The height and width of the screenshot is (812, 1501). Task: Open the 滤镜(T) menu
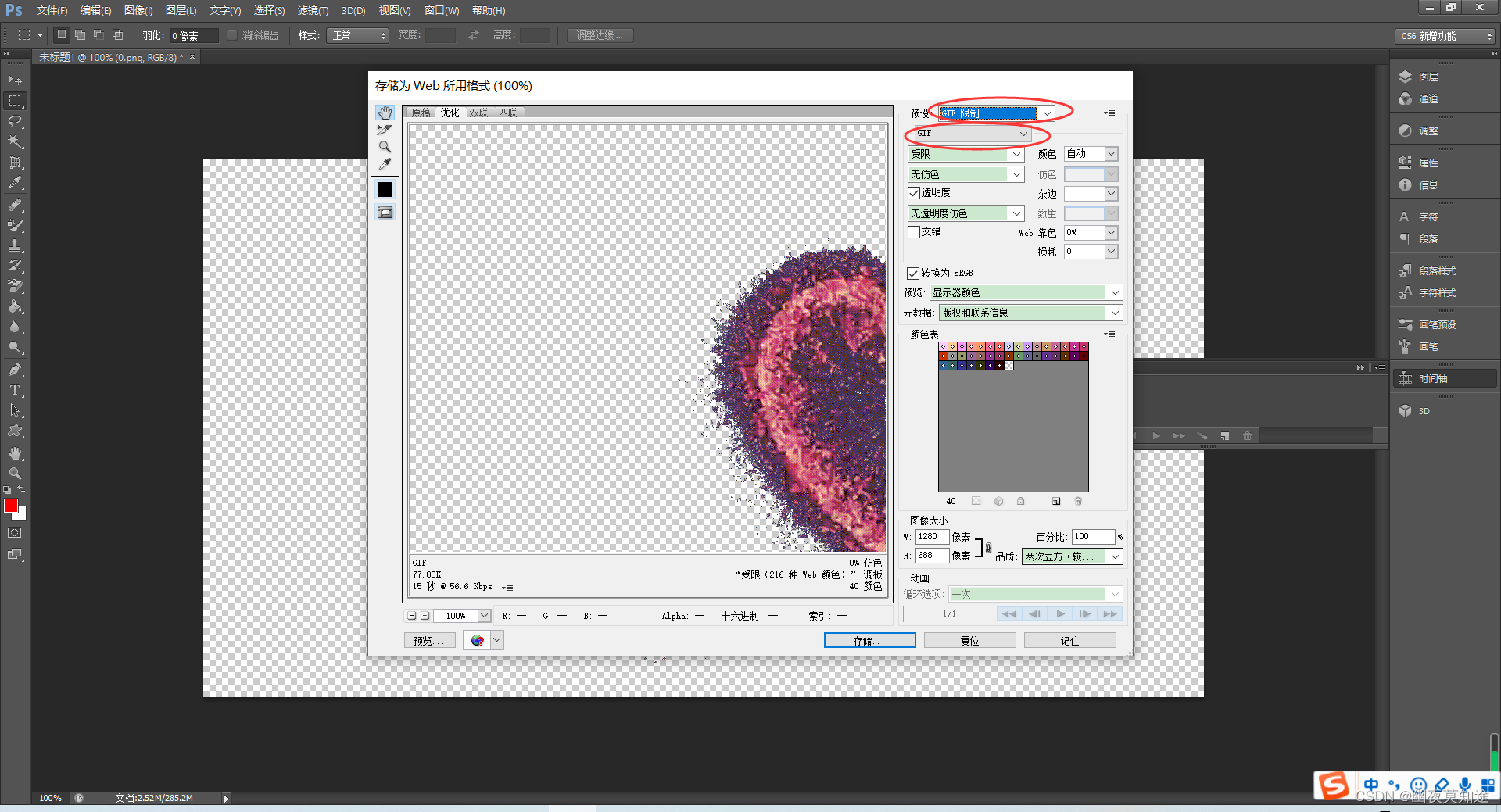[x=313, y=10]
